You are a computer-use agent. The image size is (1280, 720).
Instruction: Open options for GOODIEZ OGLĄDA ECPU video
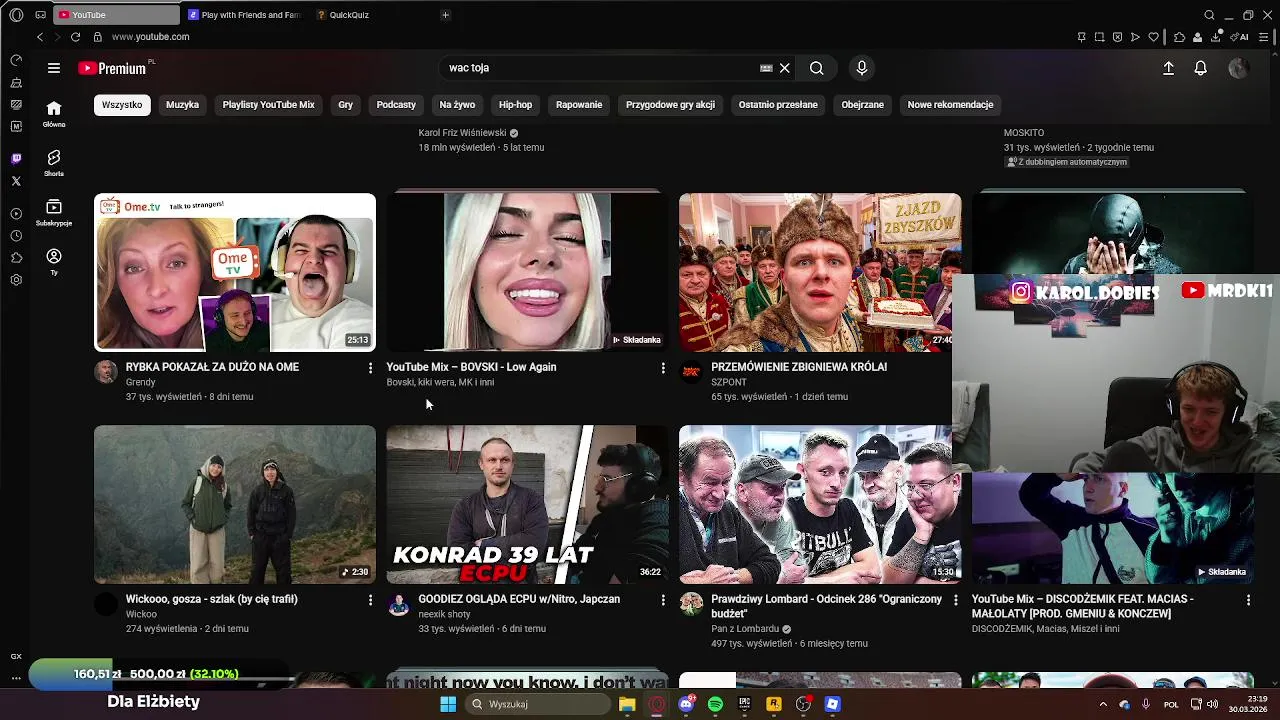pos(662,600)
